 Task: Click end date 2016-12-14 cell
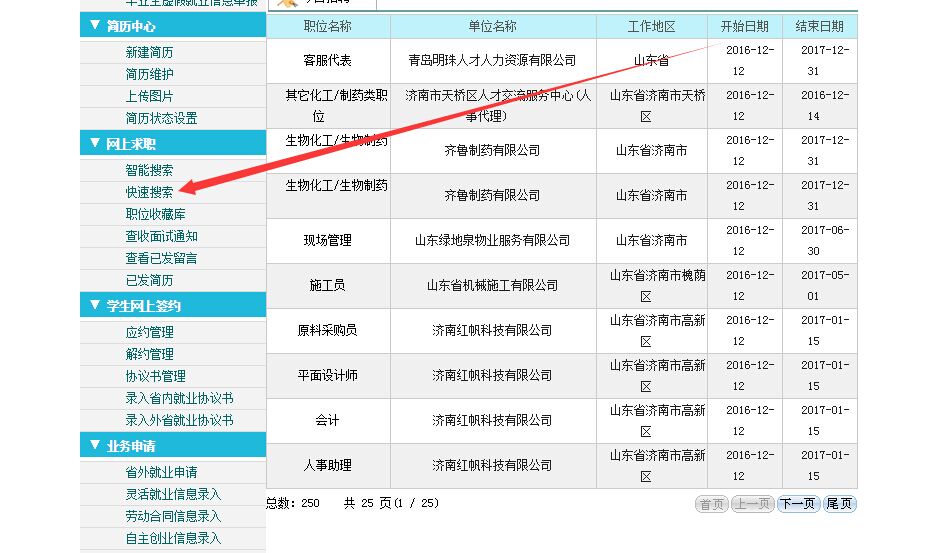(820, 106)
